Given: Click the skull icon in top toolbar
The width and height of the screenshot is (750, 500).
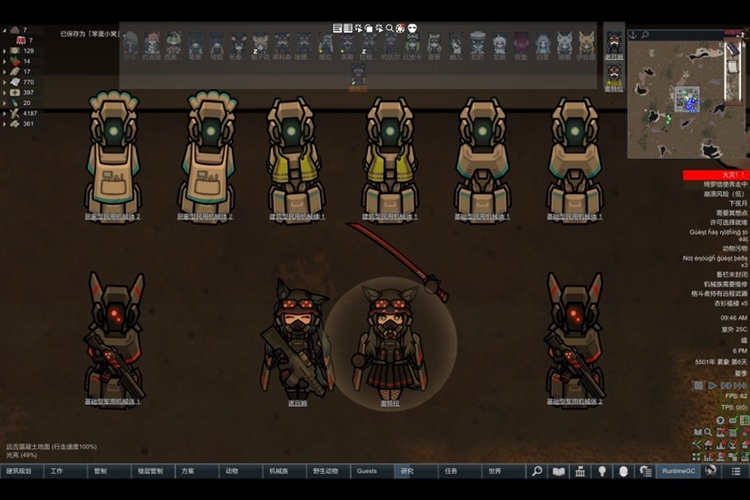Looking at the screenshot, I should tap(412, 28).
